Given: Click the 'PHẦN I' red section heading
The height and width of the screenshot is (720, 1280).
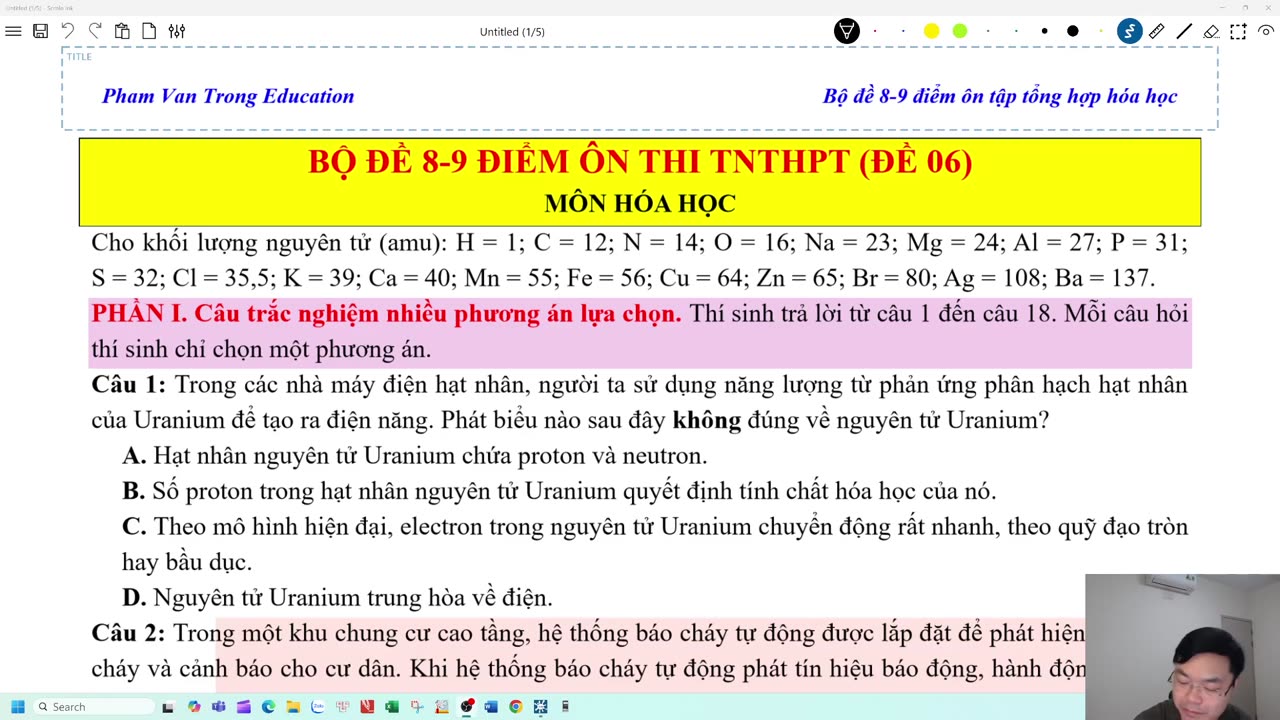Looking at the screenshot, I should (x=386, y=314).
